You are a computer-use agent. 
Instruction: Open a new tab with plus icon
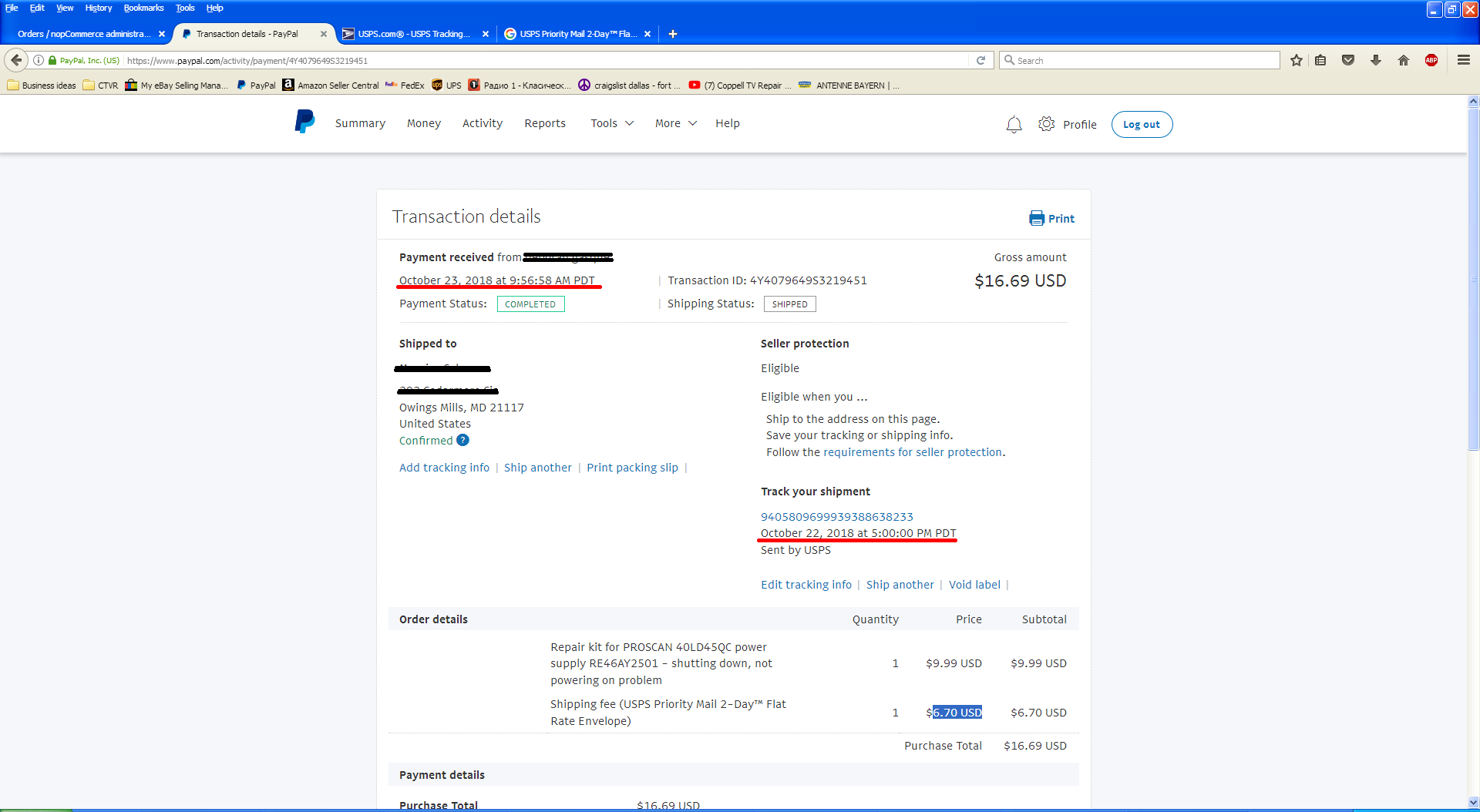pyautogui.click(x=673, y=34)
